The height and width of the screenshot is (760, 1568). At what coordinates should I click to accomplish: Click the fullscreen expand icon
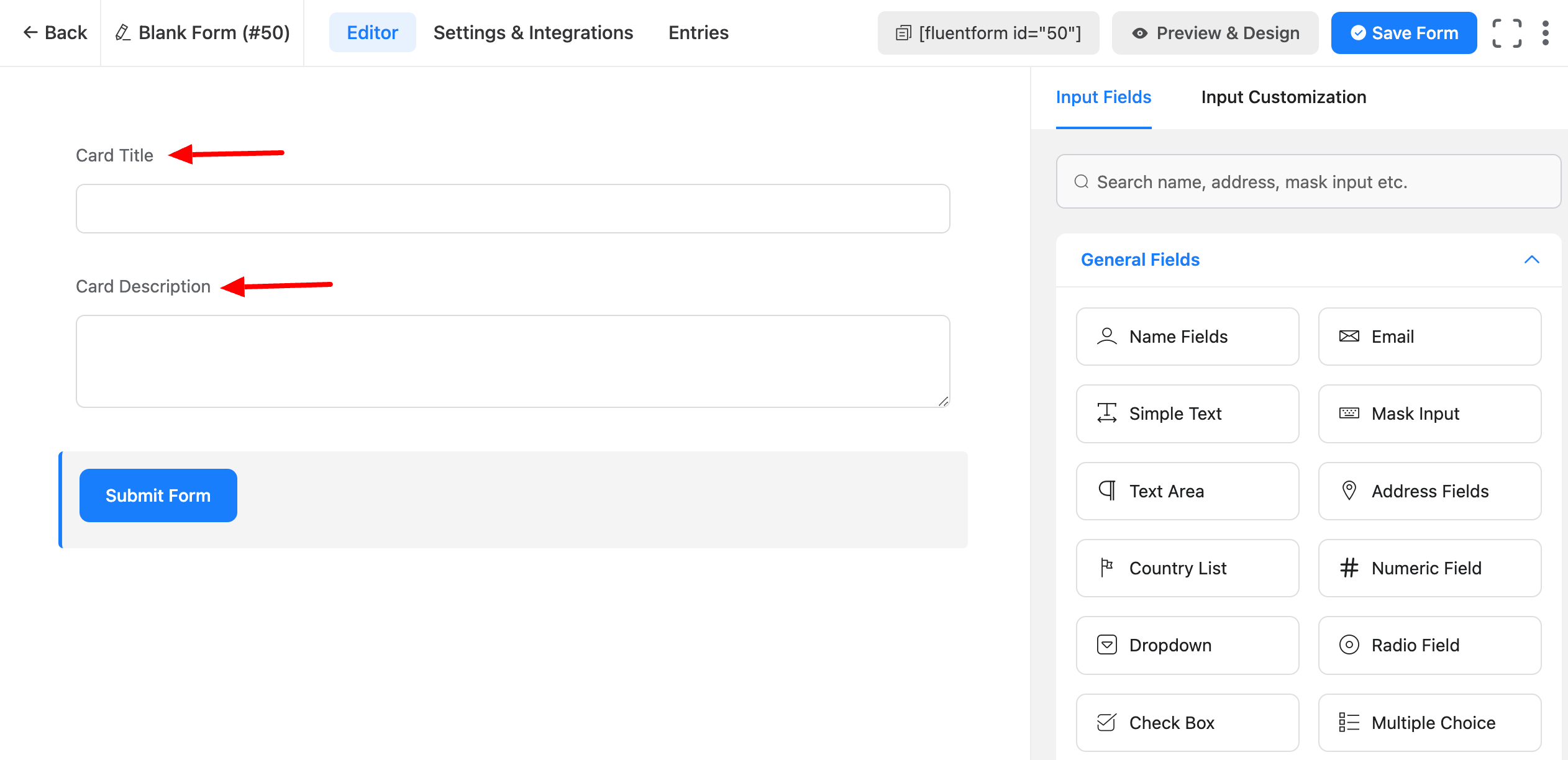[1506, 33]
